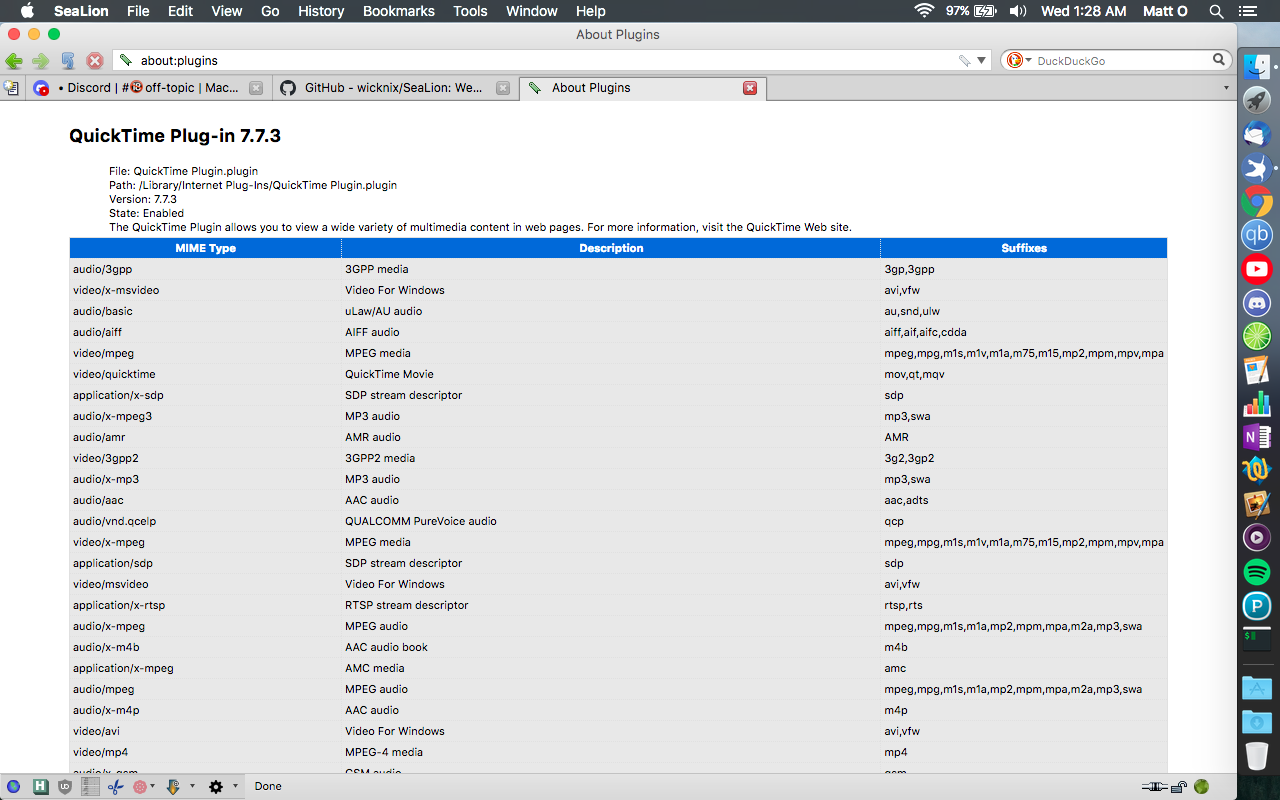
Task: Open the Tools menu
Action: click(x=470, y=11)
